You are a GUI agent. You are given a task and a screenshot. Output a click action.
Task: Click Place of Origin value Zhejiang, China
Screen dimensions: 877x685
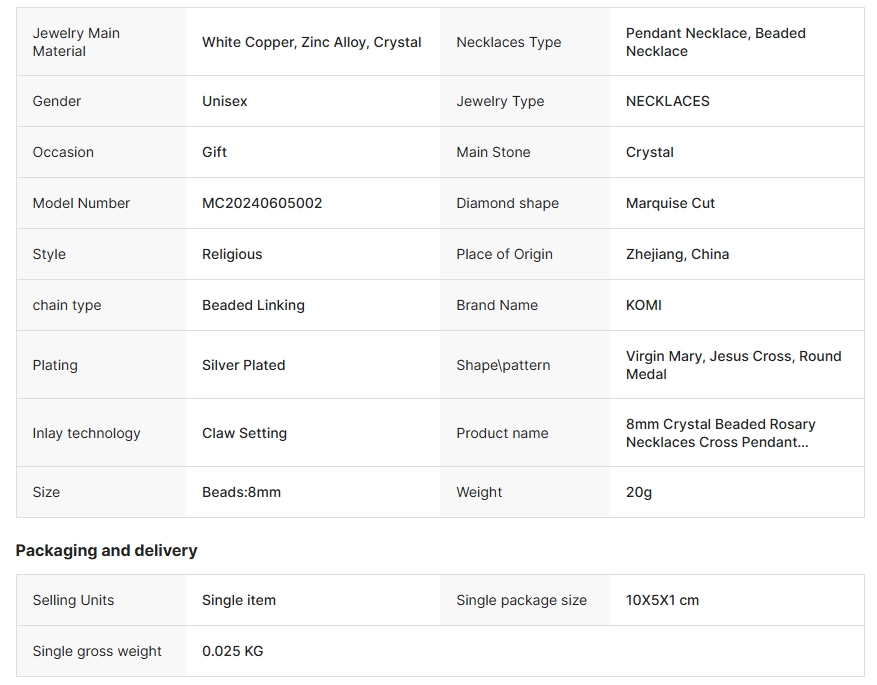[x=677, y=254]
